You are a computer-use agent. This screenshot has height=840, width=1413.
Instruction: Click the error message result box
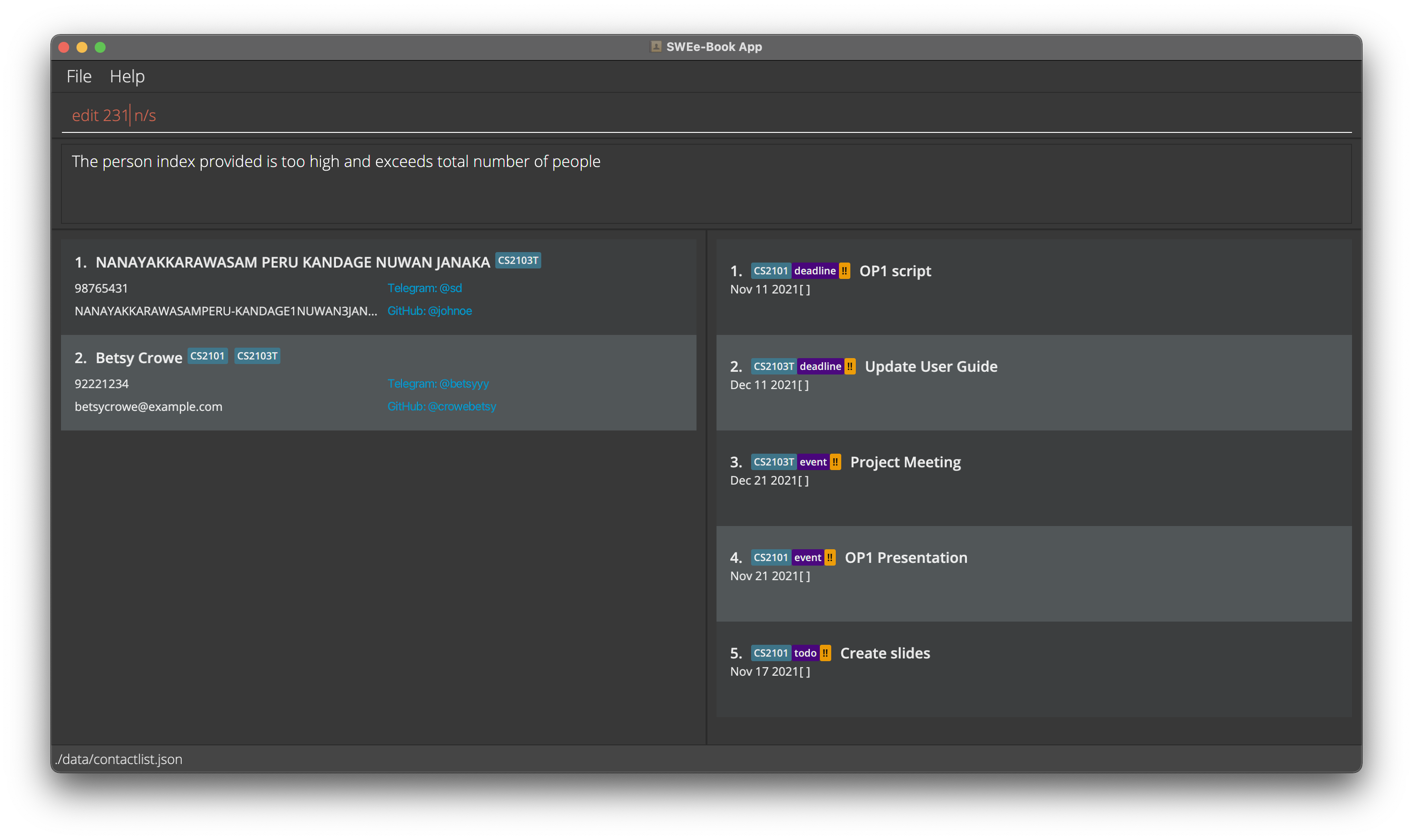click(x=706, y=184)
